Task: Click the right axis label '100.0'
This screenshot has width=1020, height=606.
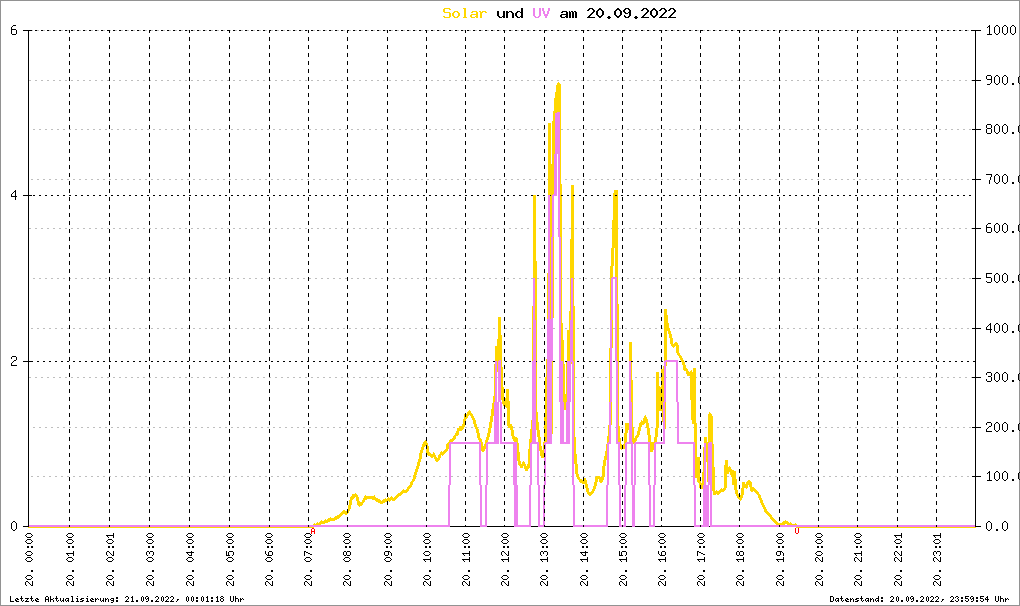Action: [x=1000, y=477]
